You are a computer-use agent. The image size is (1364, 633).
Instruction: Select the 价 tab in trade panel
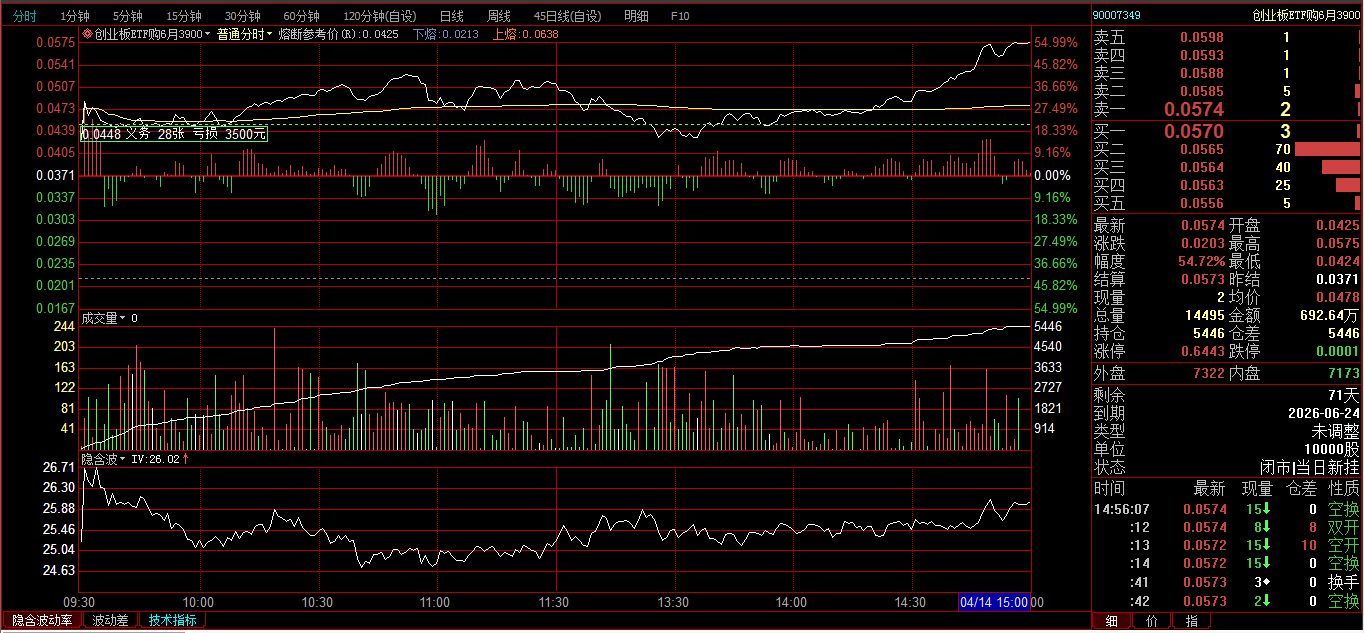coord(1151,621)
